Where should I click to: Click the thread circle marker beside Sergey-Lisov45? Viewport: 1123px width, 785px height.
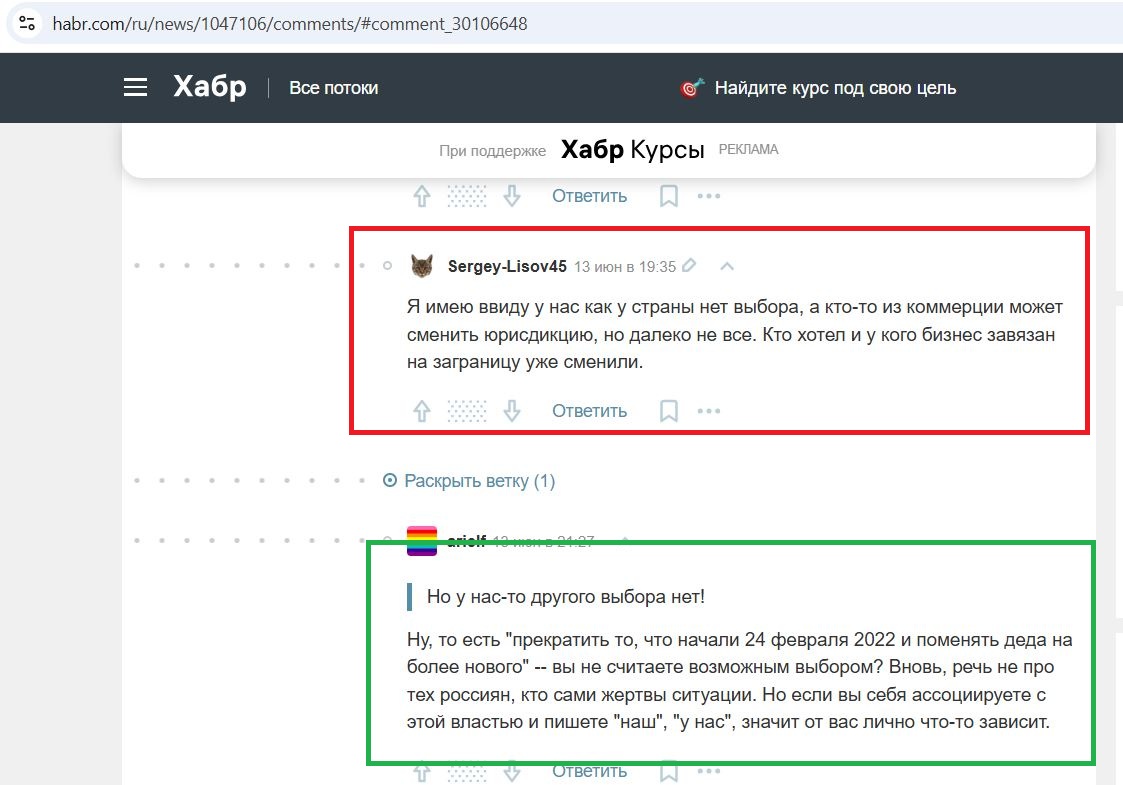(387, 266)
